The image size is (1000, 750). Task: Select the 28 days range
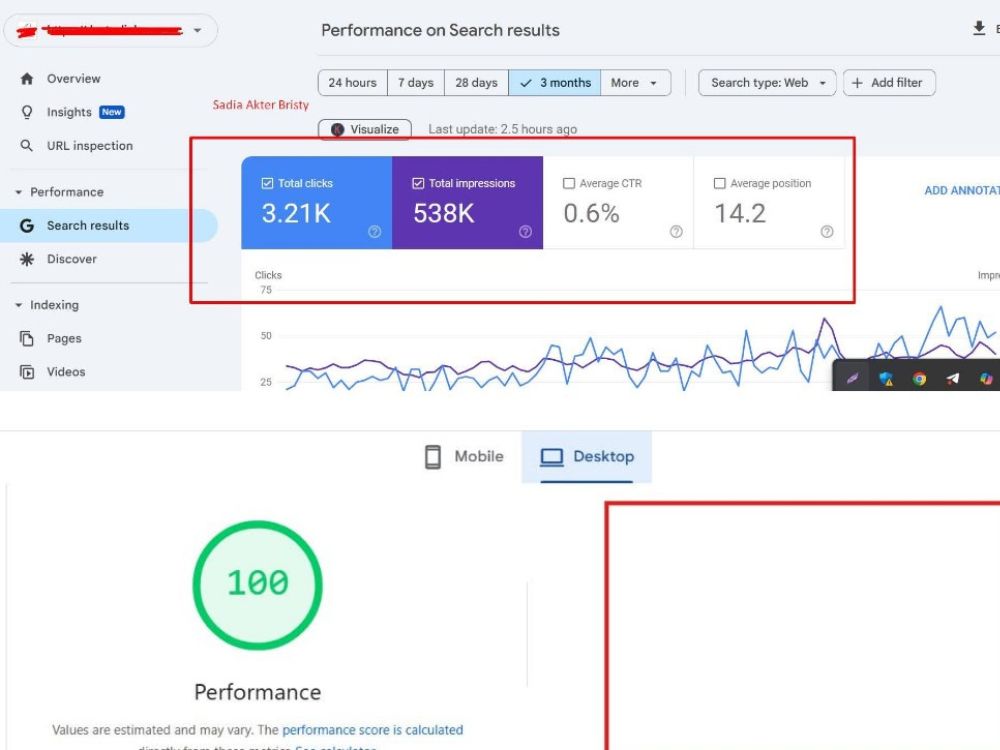point(476,83)
